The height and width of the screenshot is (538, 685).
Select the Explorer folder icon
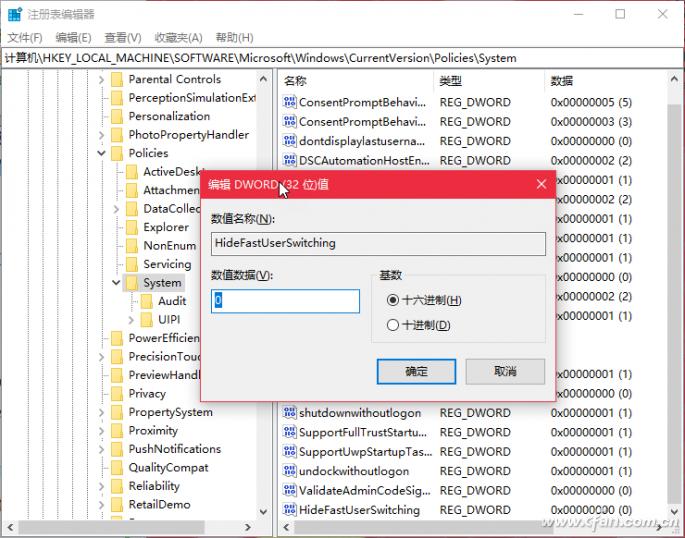point(132,228)
